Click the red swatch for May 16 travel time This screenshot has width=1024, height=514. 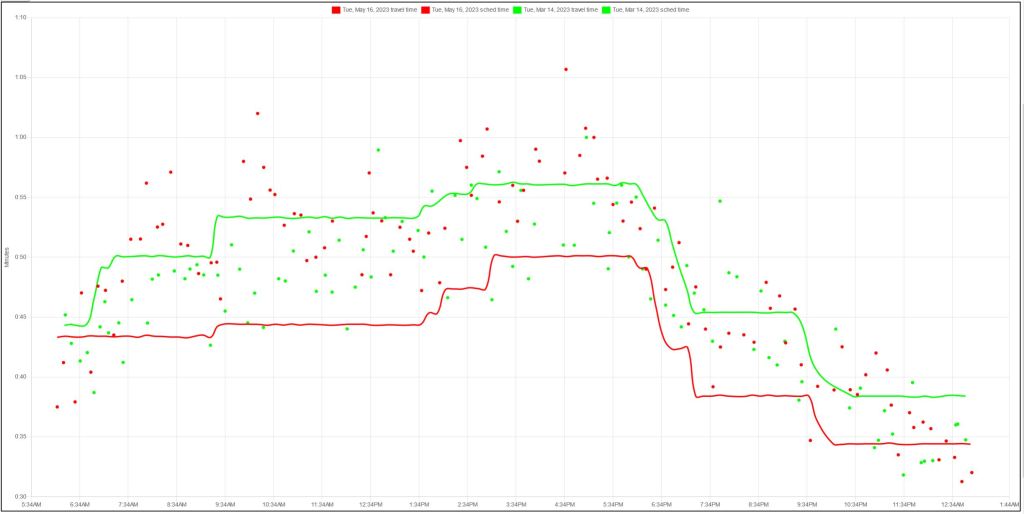pos(336,9)
